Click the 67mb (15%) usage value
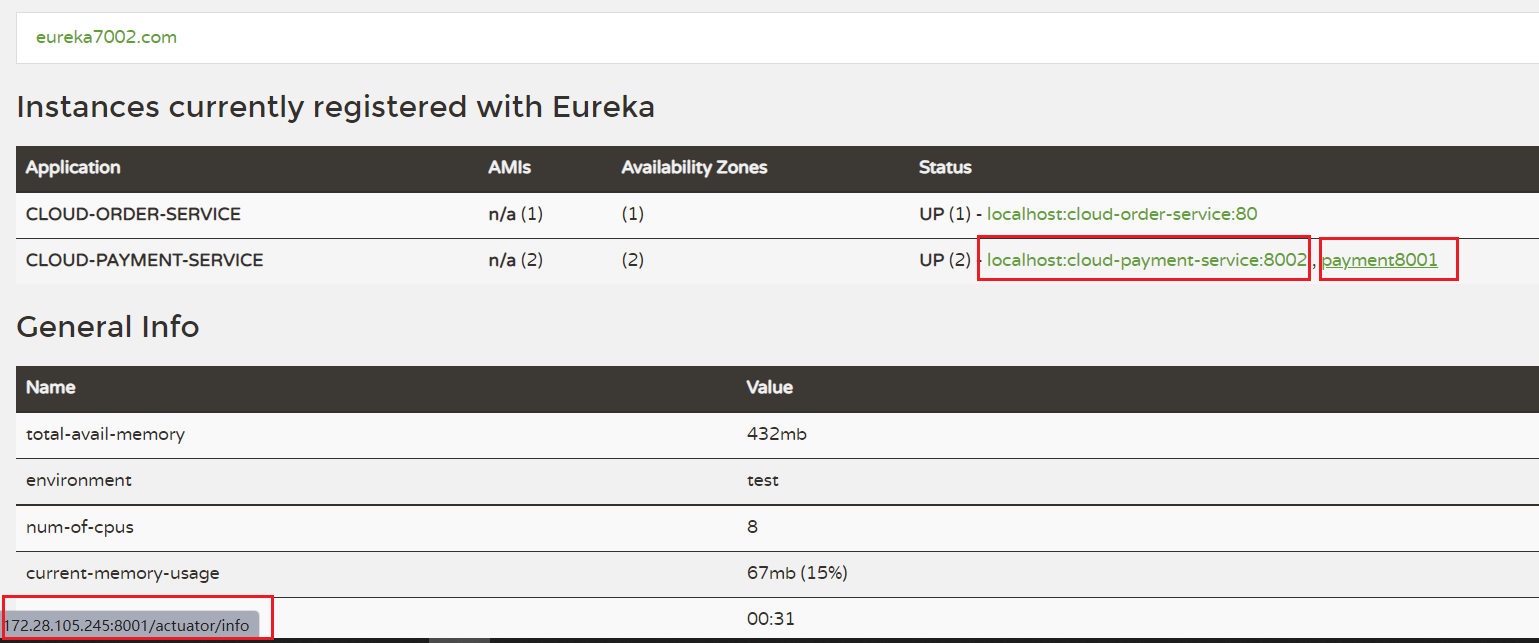Screen dimensions: 1539x643 click(797, 573)
